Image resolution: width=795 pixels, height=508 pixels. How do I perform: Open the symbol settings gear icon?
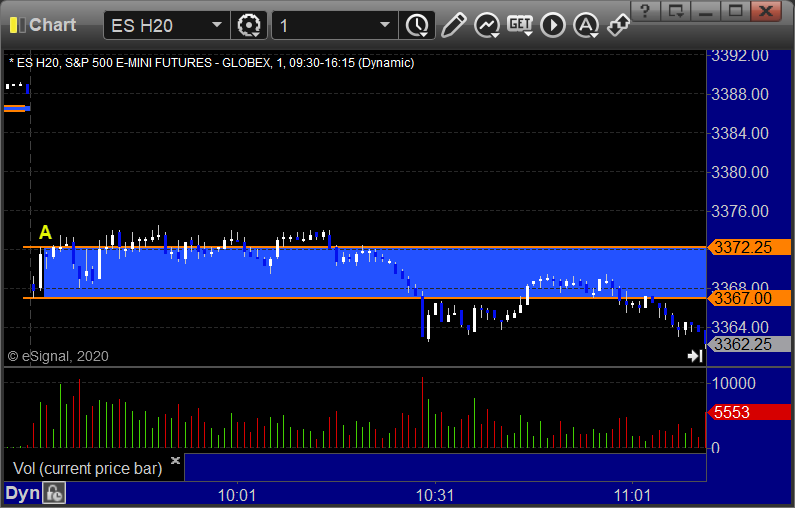(249, 25)
